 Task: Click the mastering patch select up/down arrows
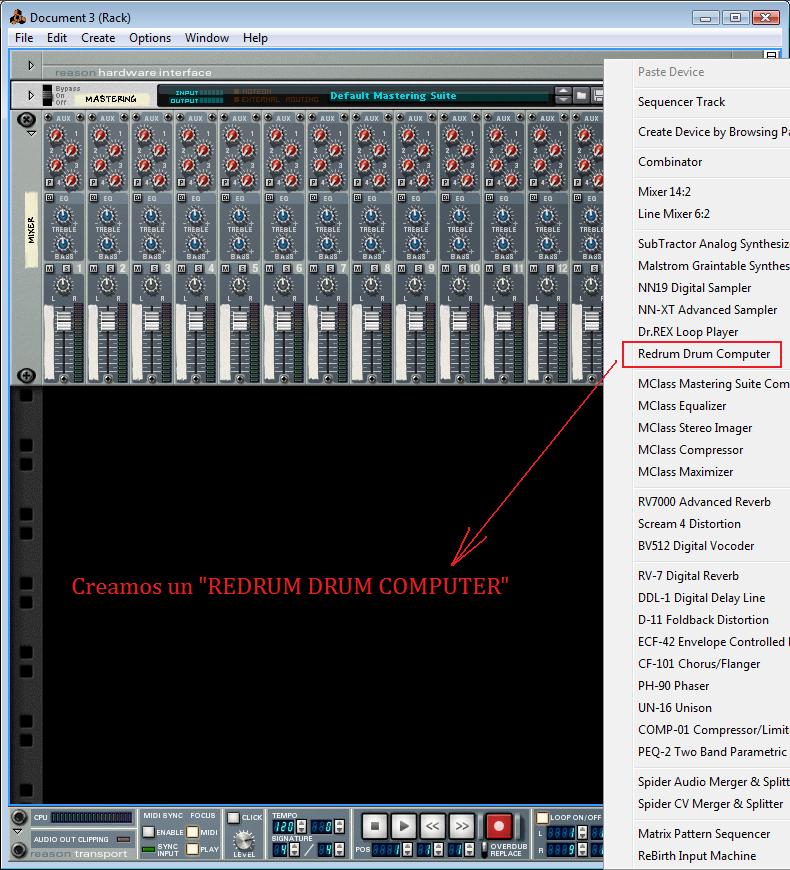click(563, 95)
